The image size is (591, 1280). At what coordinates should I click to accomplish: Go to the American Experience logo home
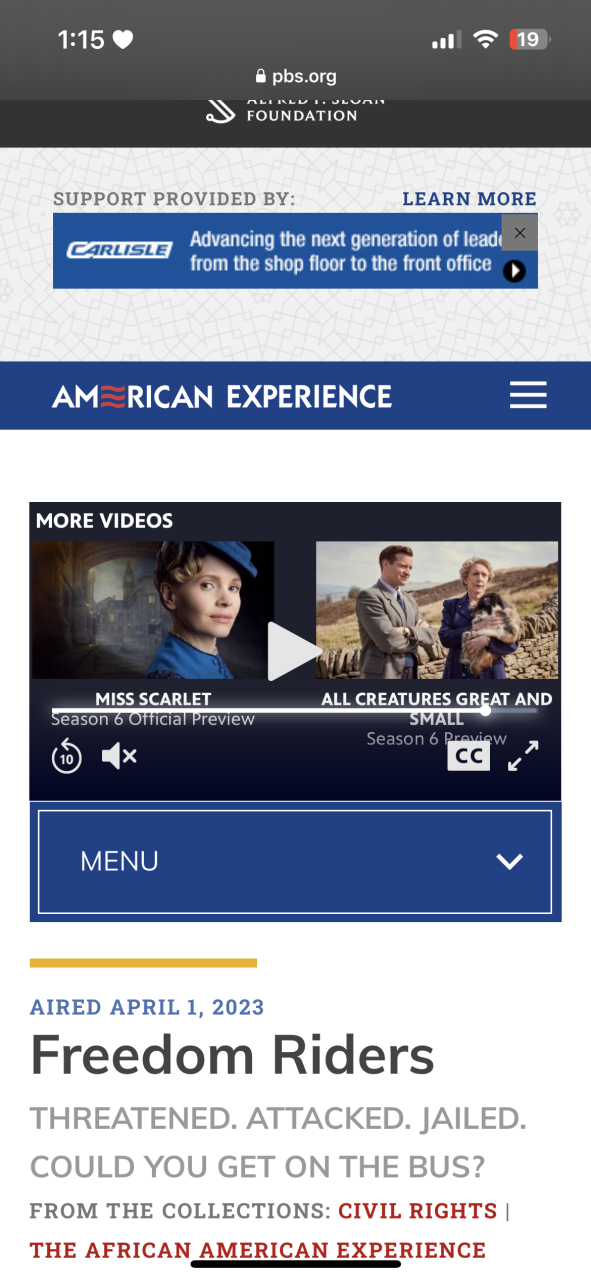coord(222,396)
